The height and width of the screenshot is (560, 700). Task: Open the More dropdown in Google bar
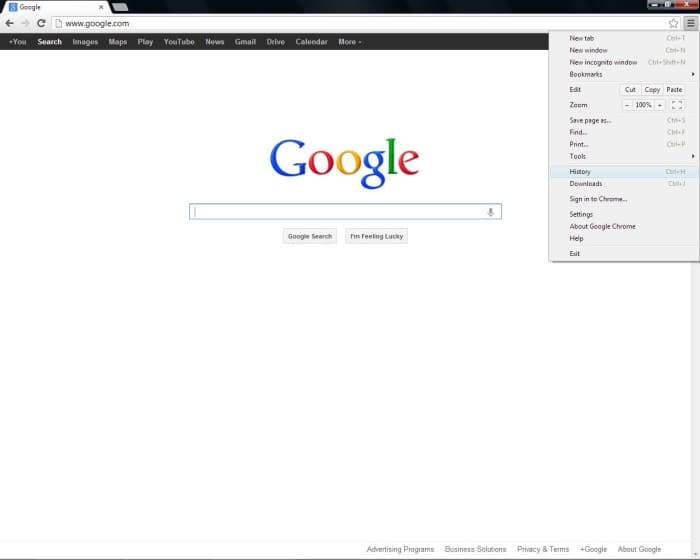pos(350,42)
